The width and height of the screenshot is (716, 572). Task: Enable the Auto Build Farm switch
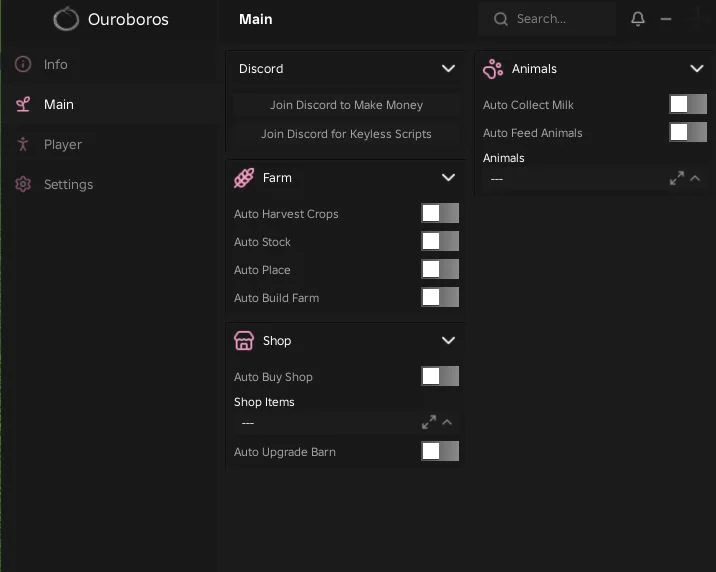click(x=440, y=297)
